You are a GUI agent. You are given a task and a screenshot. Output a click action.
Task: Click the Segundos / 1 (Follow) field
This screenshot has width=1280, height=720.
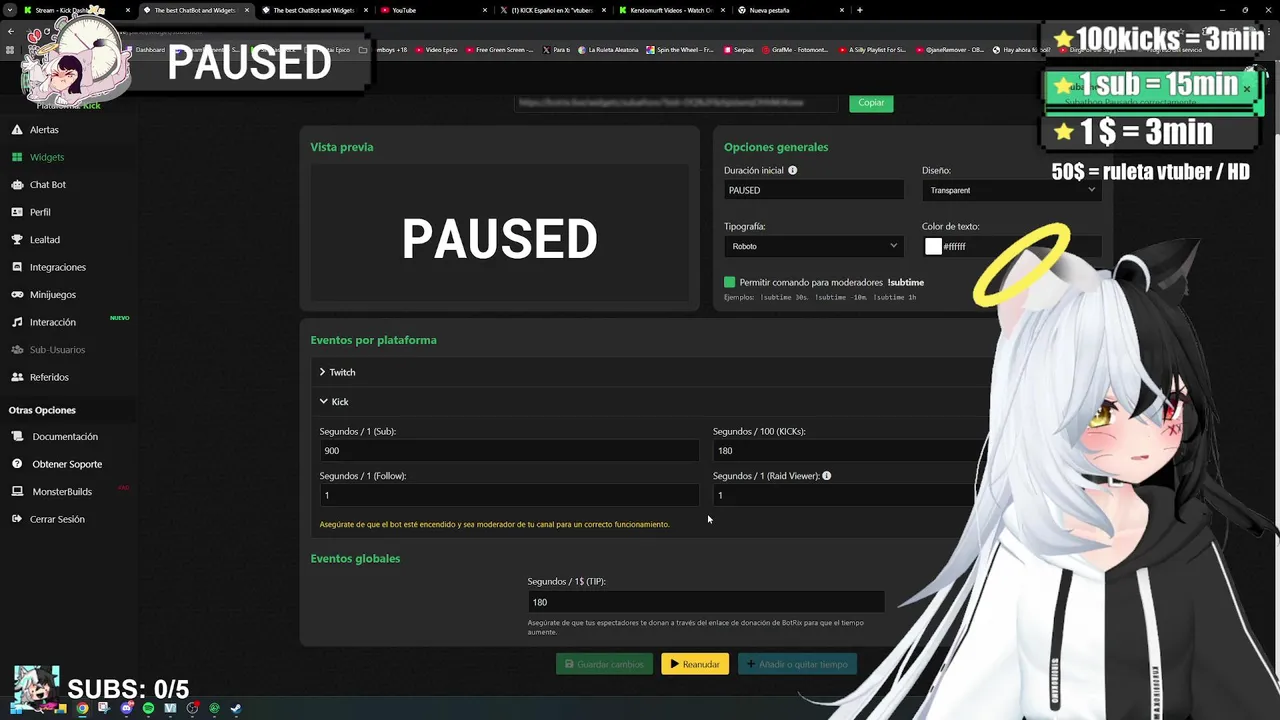coord(508,495)
